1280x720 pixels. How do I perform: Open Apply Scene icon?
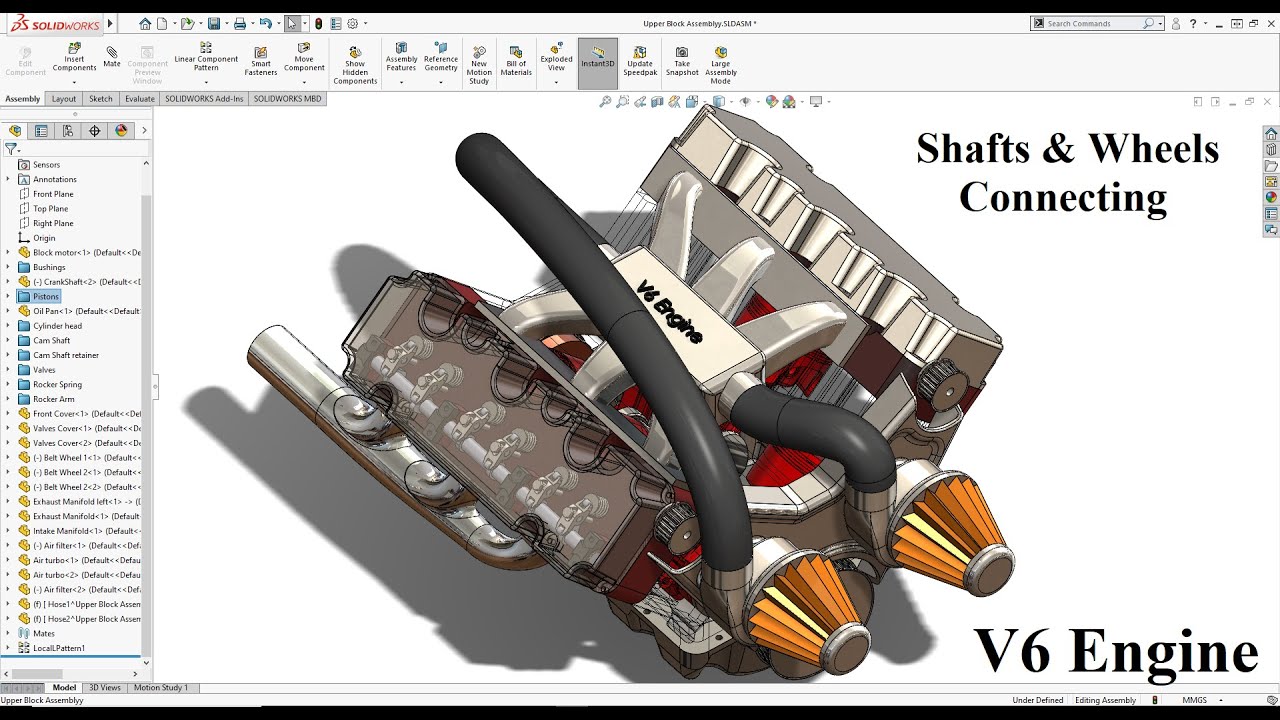pos(790,102)
